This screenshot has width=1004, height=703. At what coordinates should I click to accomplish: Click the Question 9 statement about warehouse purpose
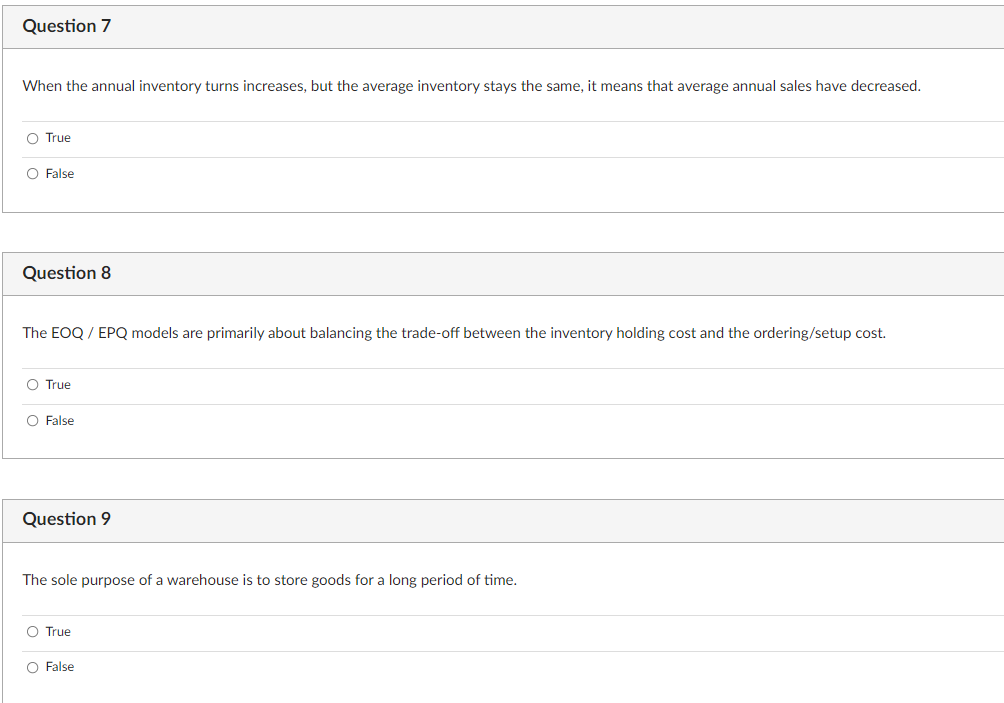pos(270,580)
